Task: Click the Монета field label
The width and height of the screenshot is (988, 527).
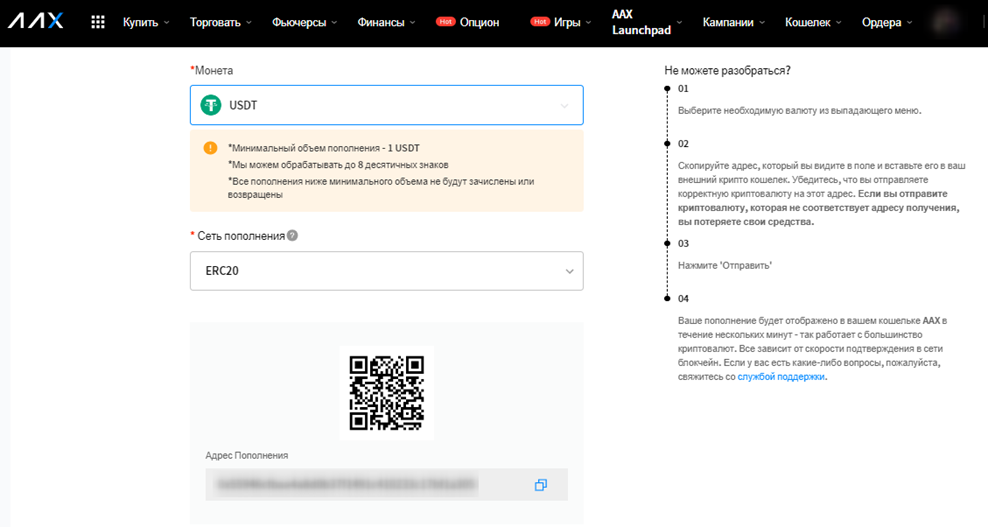Action: pos(212,71)
